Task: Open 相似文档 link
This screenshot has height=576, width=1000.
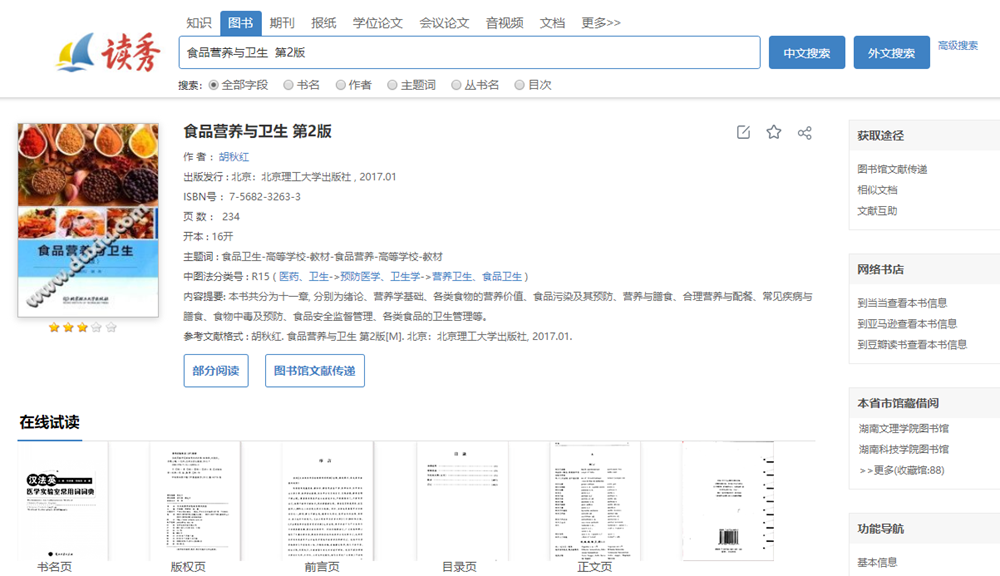Action: click(x=877, y=190)
